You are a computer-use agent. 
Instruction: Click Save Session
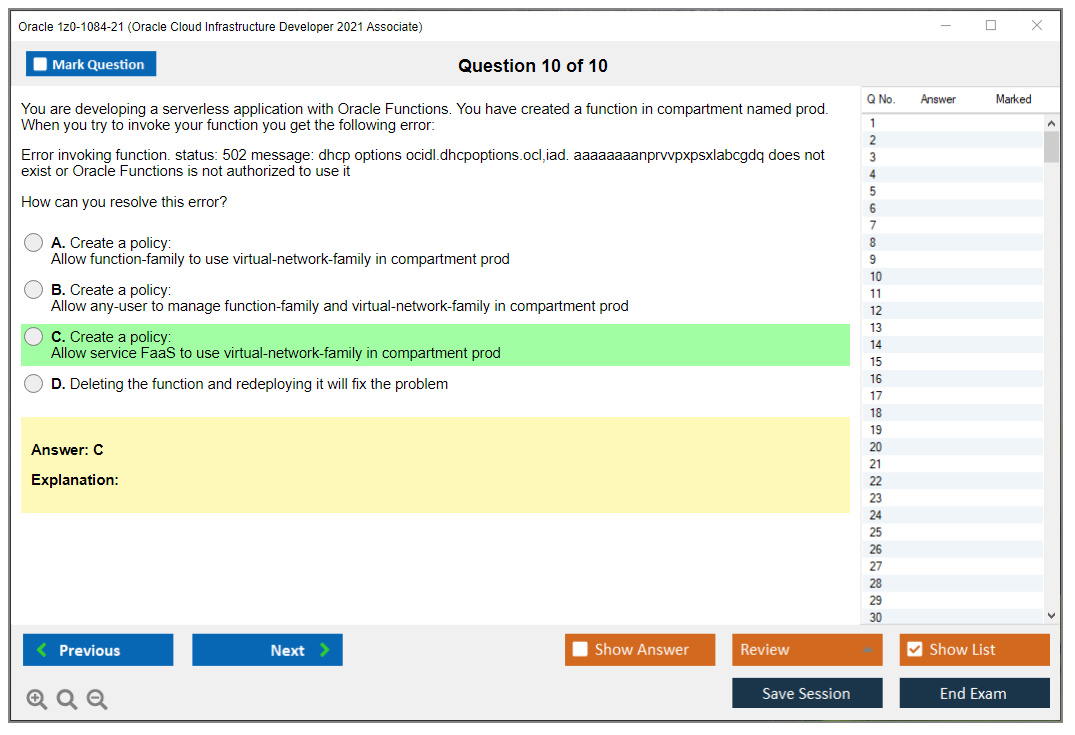(807, 692)
